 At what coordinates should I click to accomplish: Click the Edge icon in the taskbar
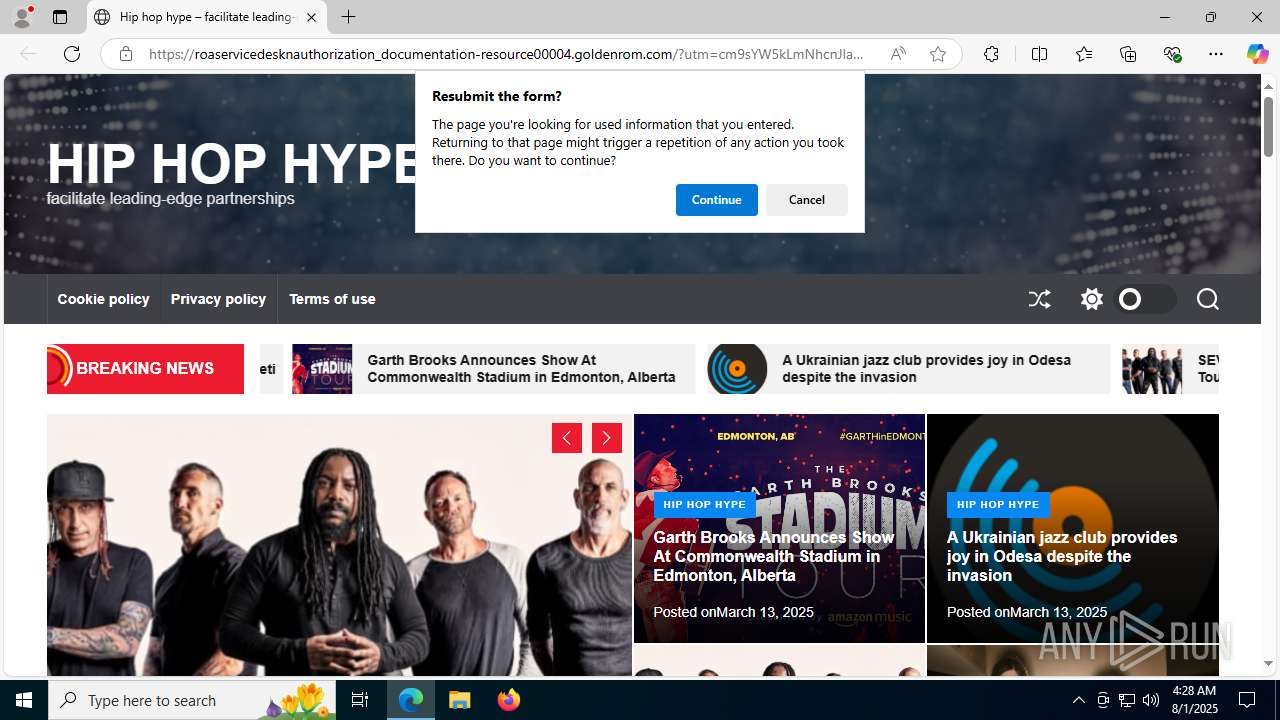[411, 700]
